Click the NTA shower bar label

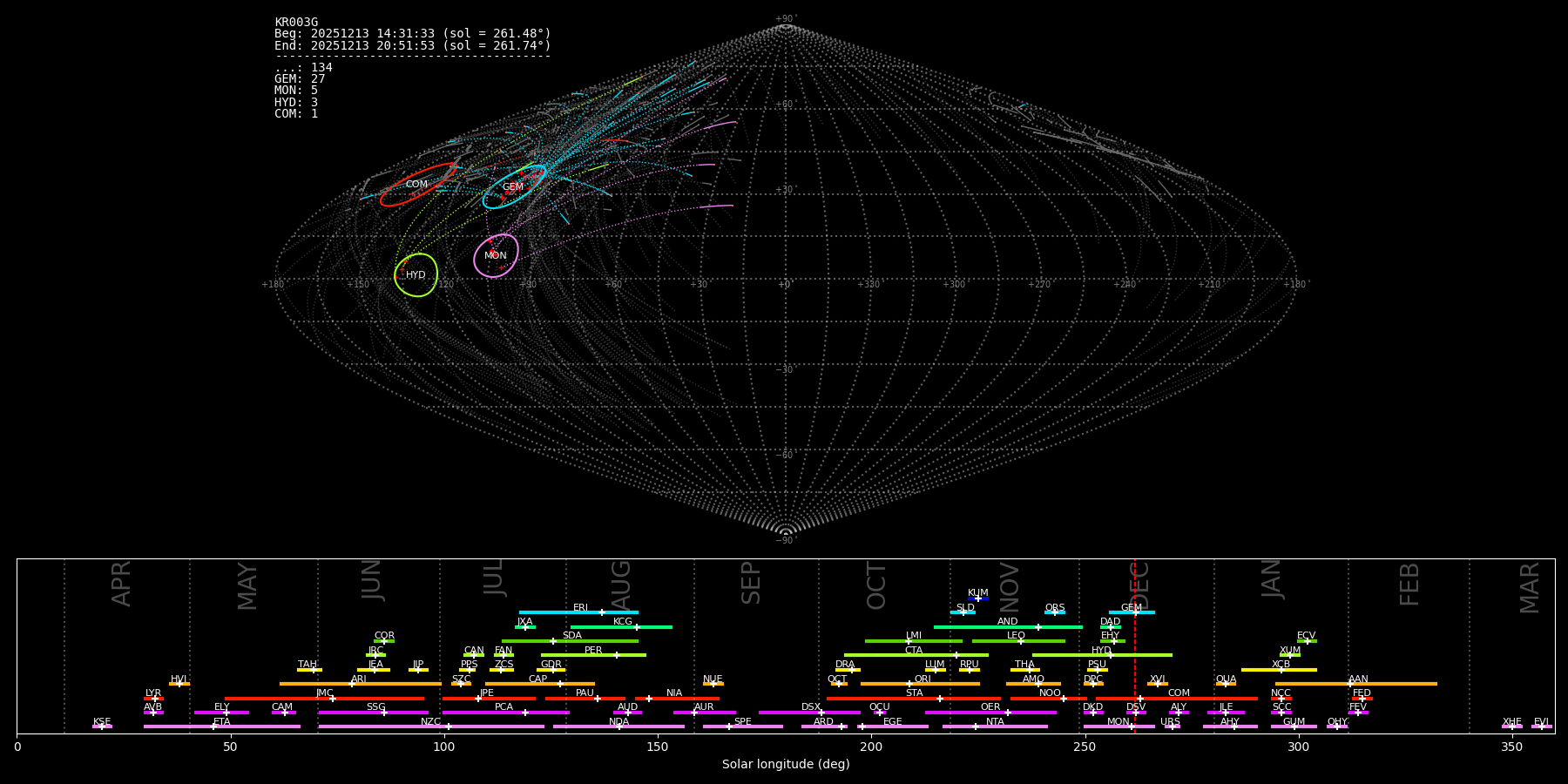tap(995, 722)
